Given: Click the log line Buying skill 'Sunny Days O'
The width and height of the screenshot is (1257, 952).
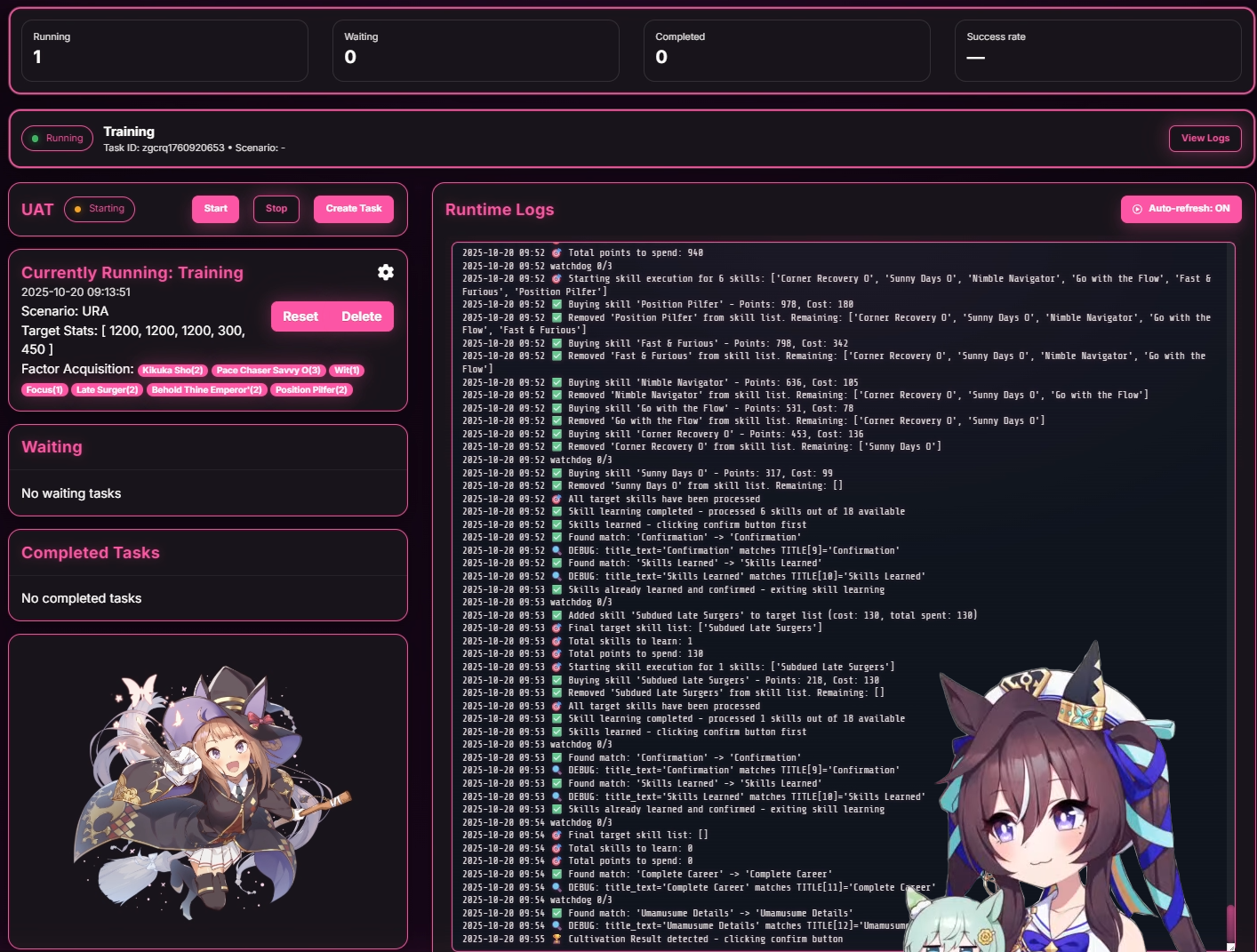Looking at the screenshot, I should pos(647,473).
